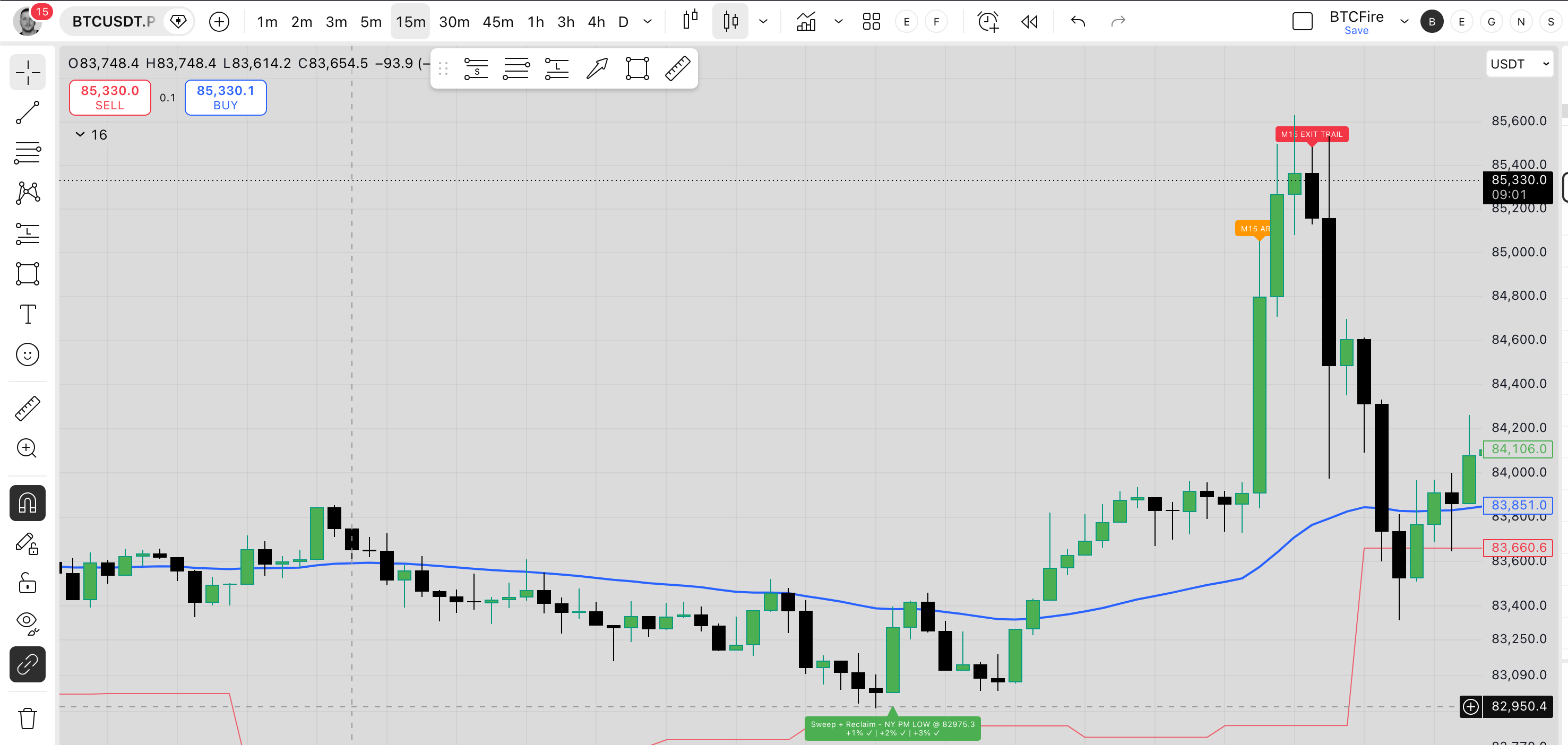Click the N circle button
Viewport: 1568px width, 745px height.
coord(1521,22)
